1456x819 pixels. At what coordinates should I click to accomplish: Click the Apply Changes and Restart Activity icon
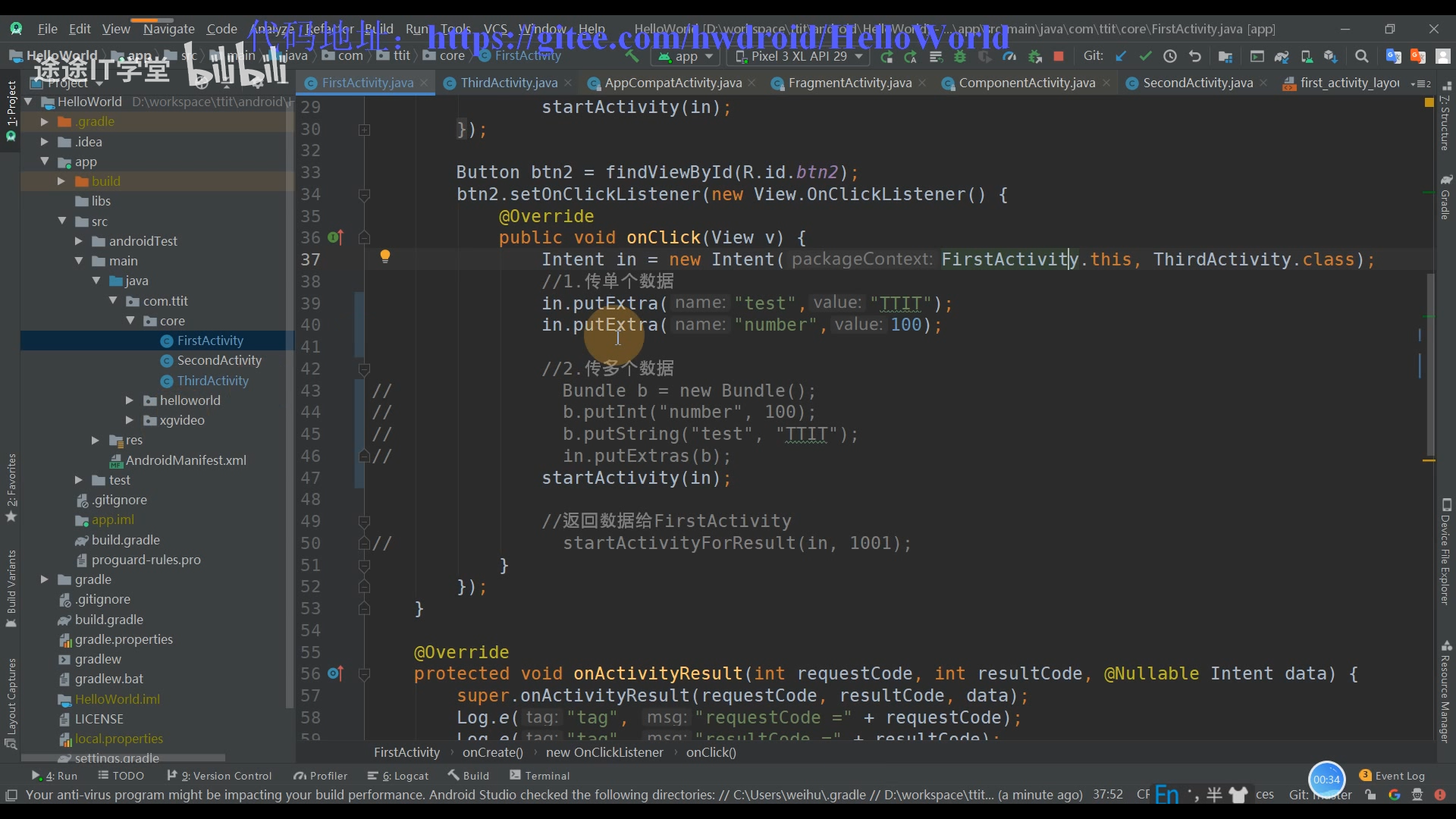point(911,57)
